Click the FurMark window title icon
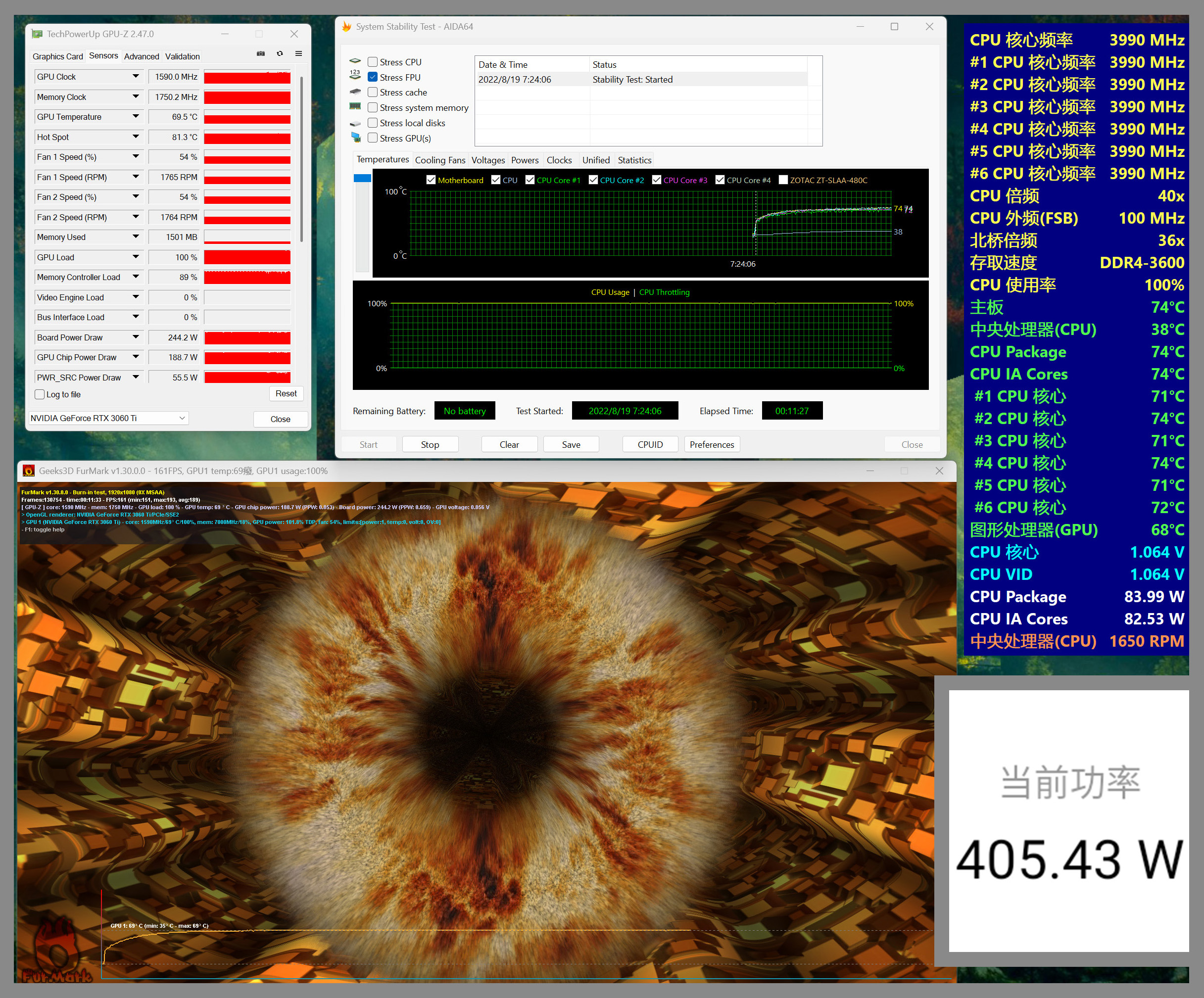This screenshot has width=1204, height=998. tap(28, 471)
